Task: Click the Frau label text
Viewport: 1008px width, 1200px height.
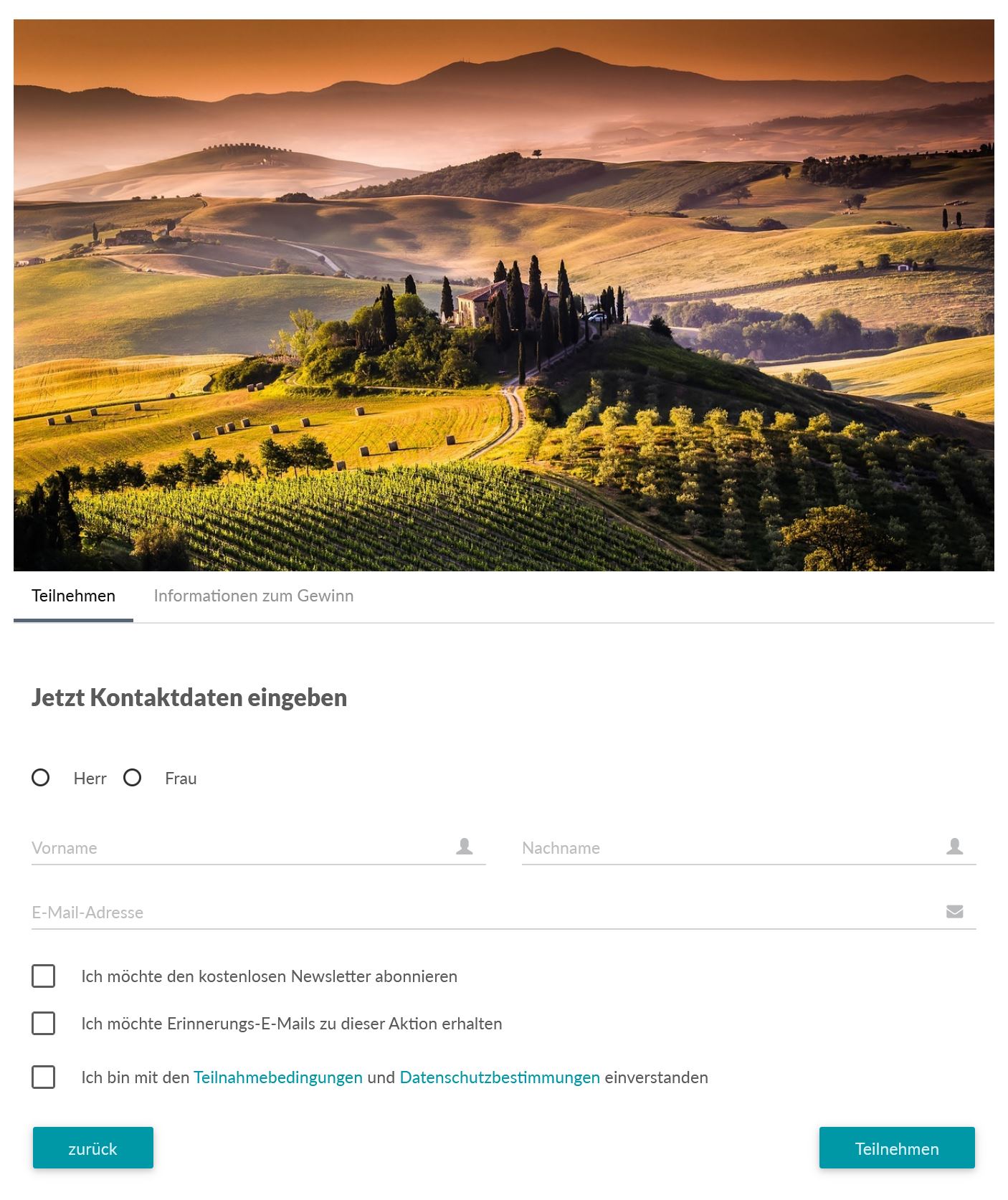Action: (x=181, y=778)
